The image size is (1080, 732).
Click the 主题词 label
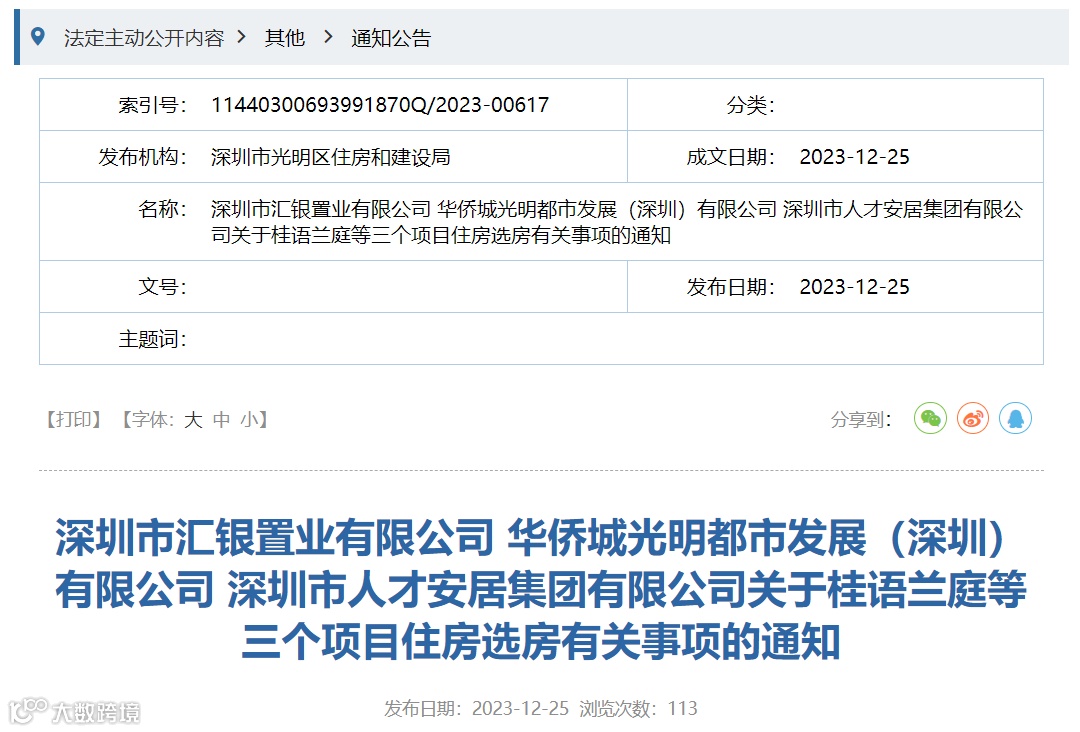coord(152,339)
